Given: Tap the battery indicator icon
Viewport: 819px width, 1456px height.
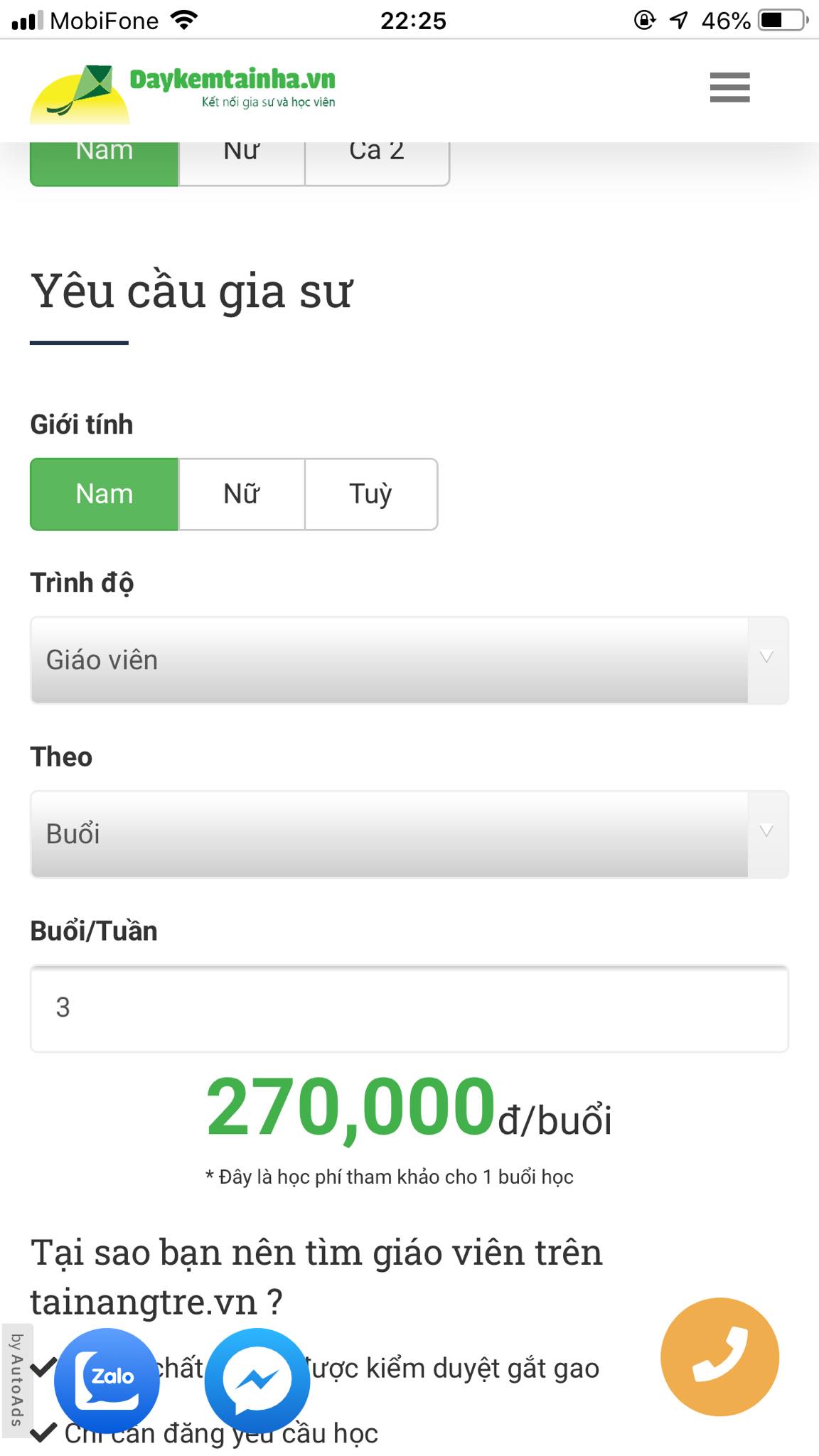Looking at the screenshot, I should pos(783,20).
